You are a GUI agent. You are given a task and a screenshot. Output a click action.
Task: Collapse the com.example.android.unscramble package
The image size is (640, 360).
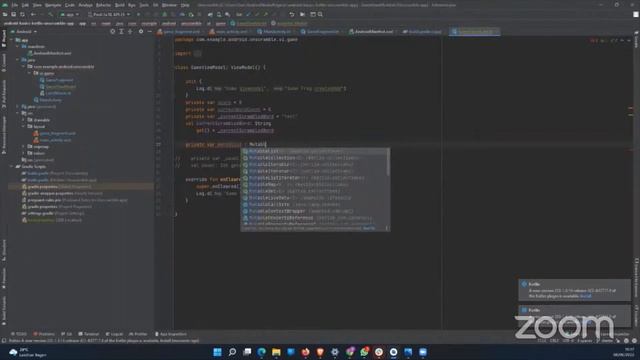pos(24,67)
